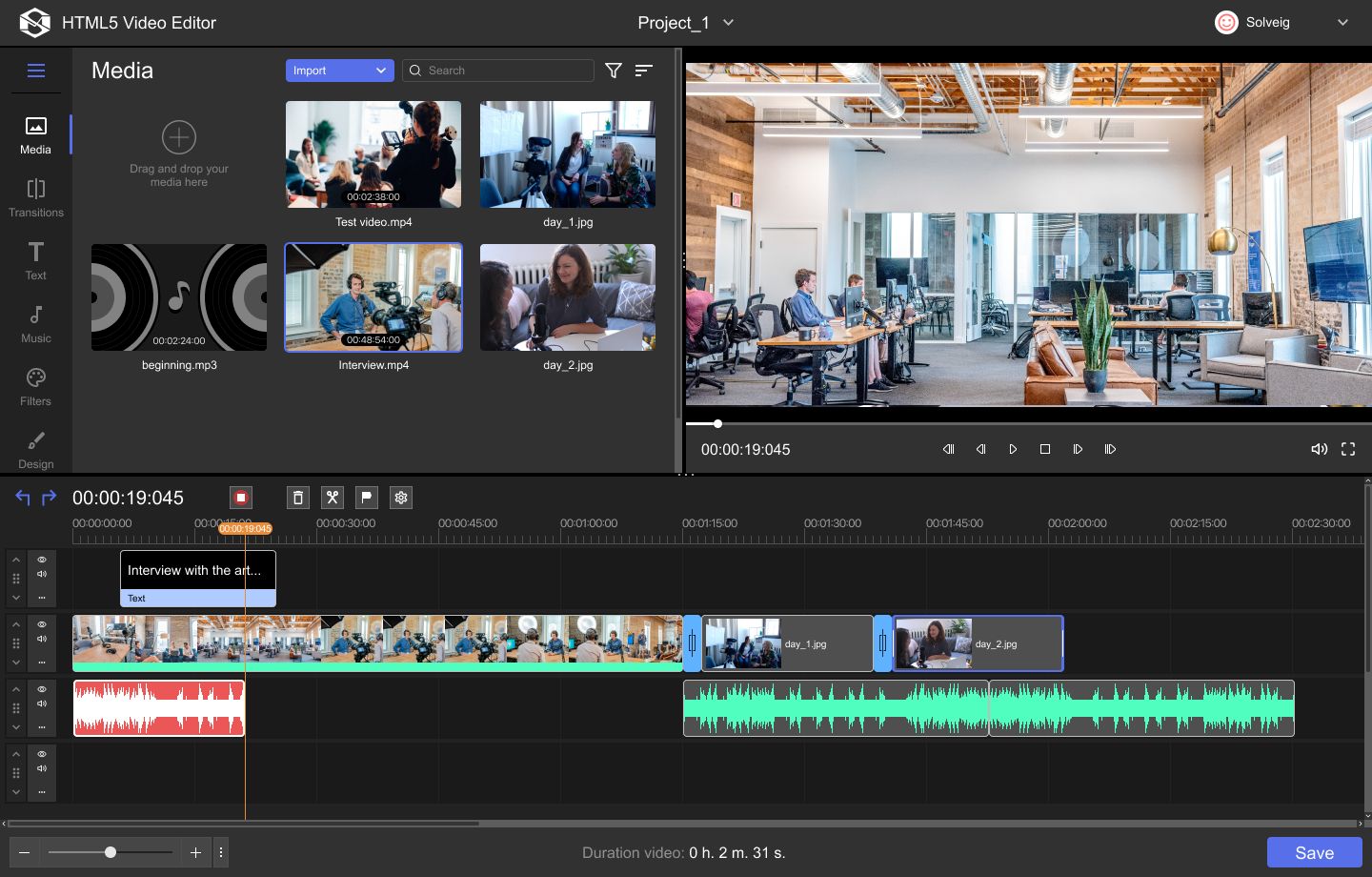Image resolution: width=1372 pixels, height=877 pixels.
Task: Click the undo arrow icon
Action: tap(23, 498)
